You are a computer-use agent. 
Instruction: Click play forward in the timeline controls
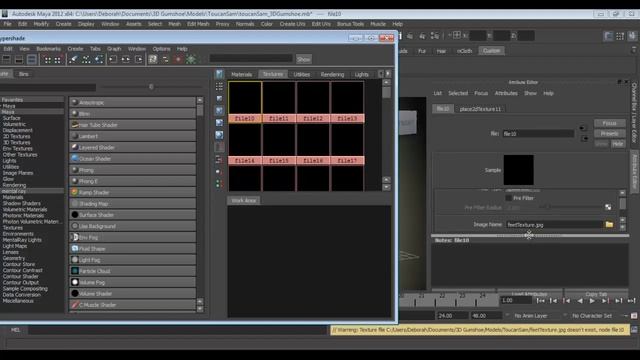click(592, 301)
